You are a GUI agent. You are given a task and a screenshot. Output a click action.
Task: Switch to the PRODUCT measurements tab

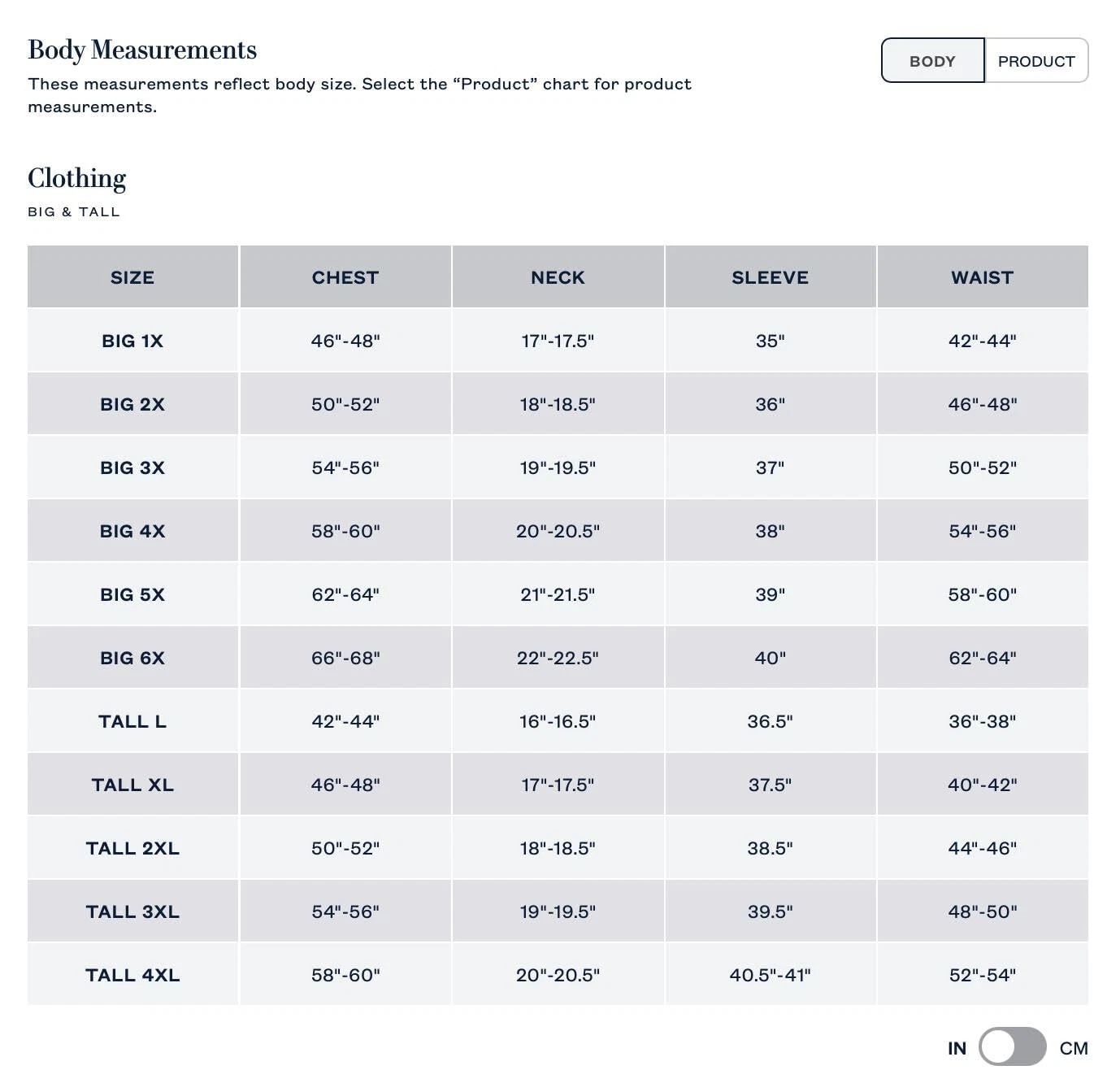pyautogui.click(x=1036, y=61)
